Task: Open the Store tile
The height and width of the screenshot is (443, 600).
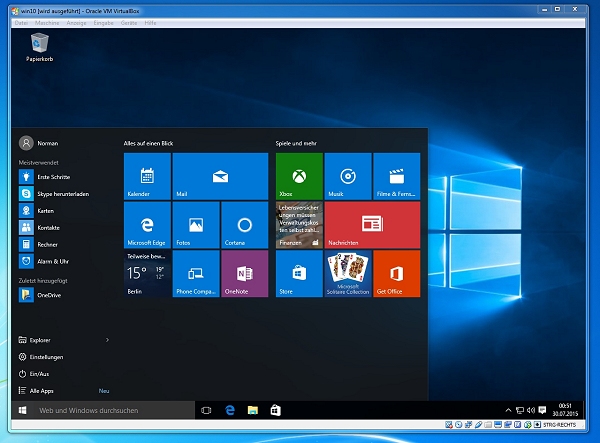Action: click(x=299, y=274)
